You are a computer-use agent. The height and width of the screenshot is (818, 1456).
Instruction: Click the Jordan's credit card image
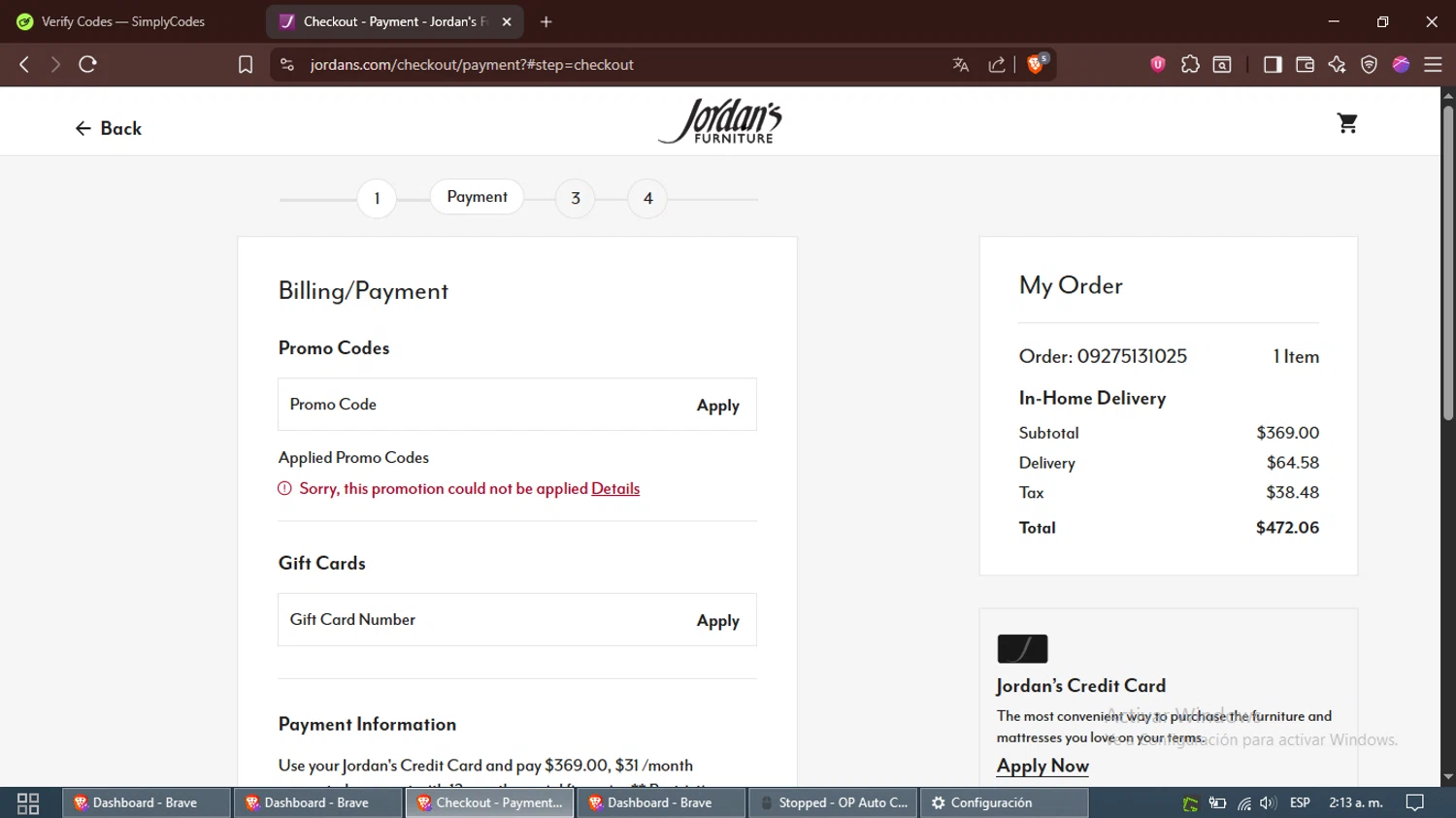1022,648
